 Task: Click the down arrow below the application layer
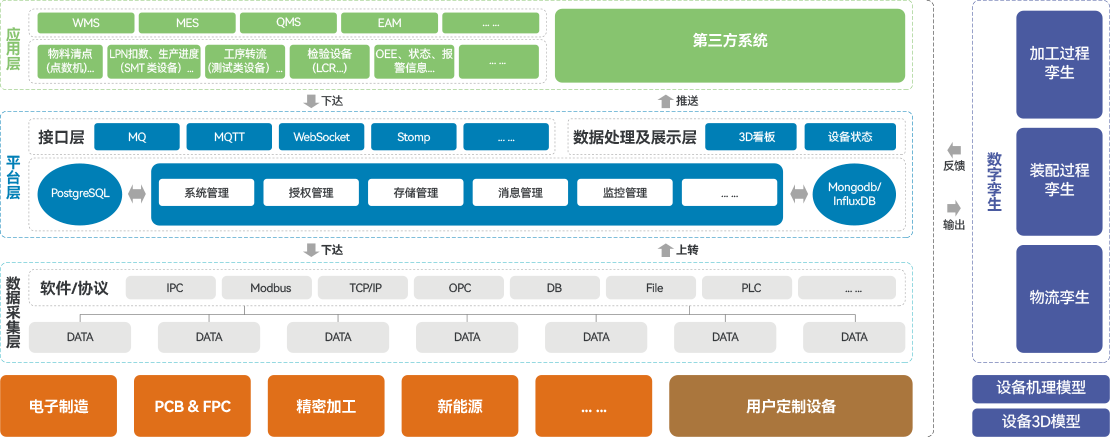311,101
